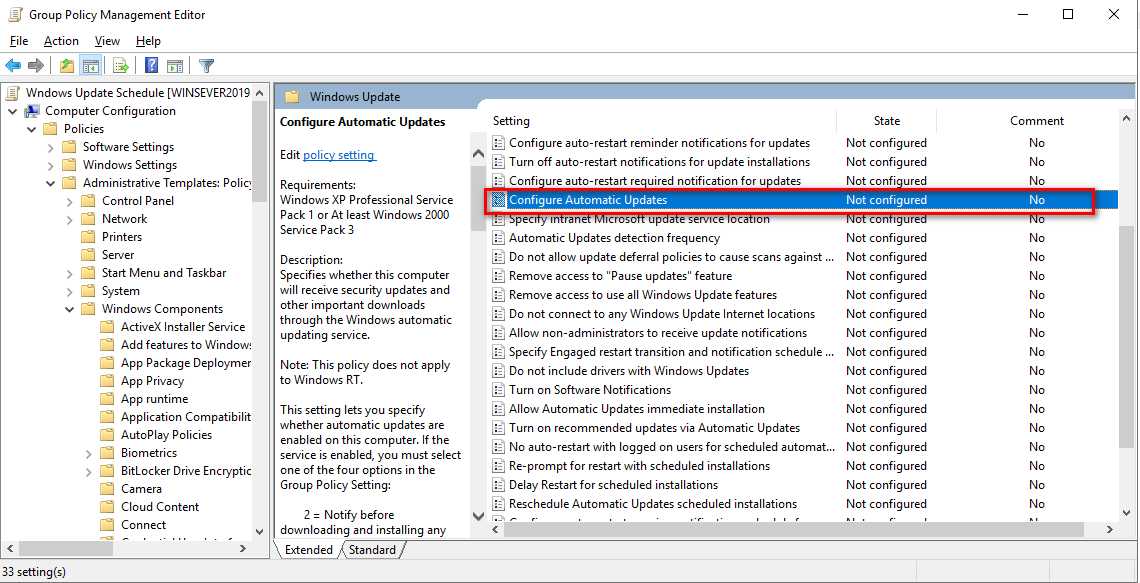
Task: Toggle the Show/Hide Action Pane icon
Action: (174, 66)
